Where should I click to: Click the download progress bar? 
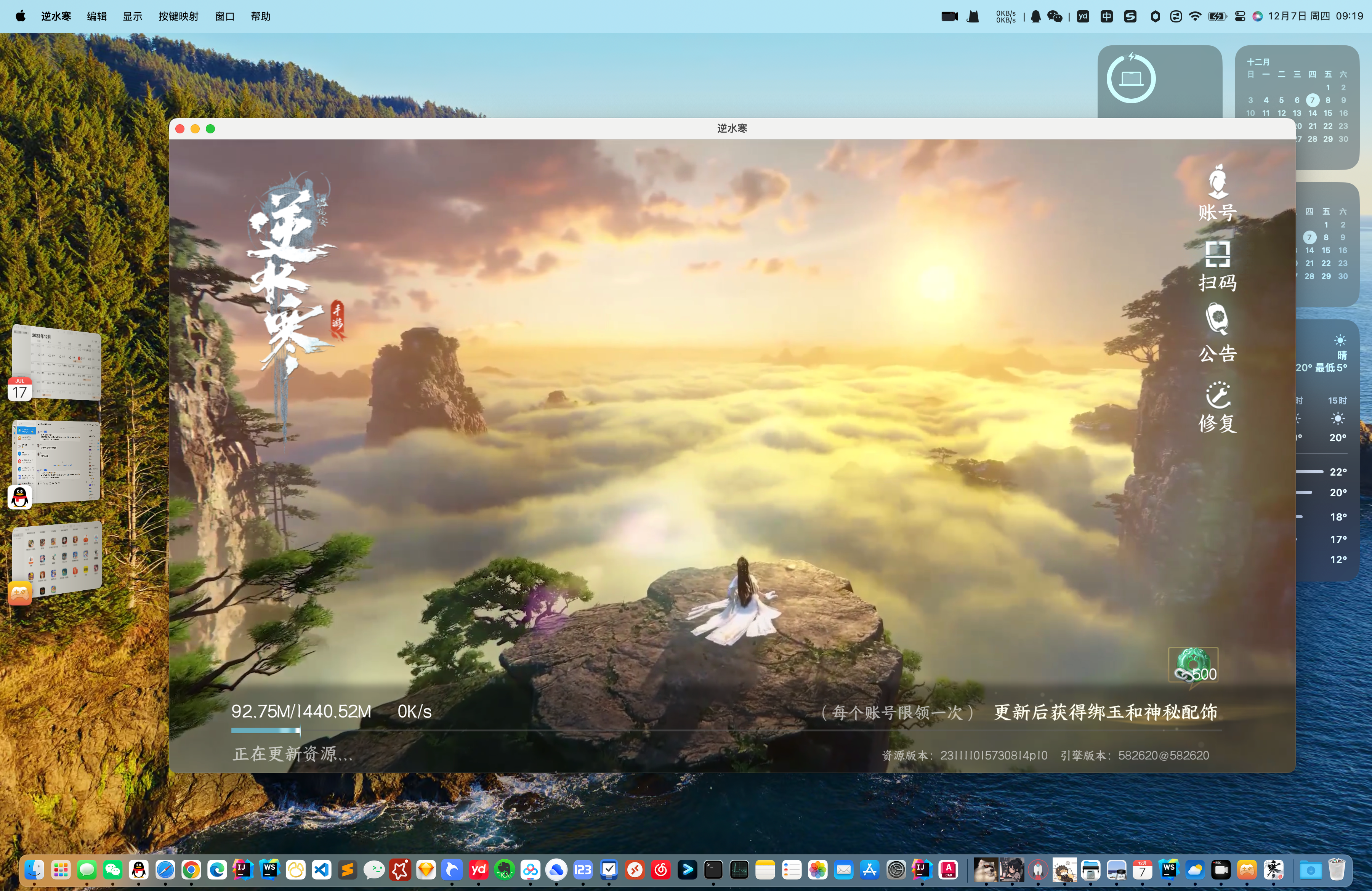726,730
